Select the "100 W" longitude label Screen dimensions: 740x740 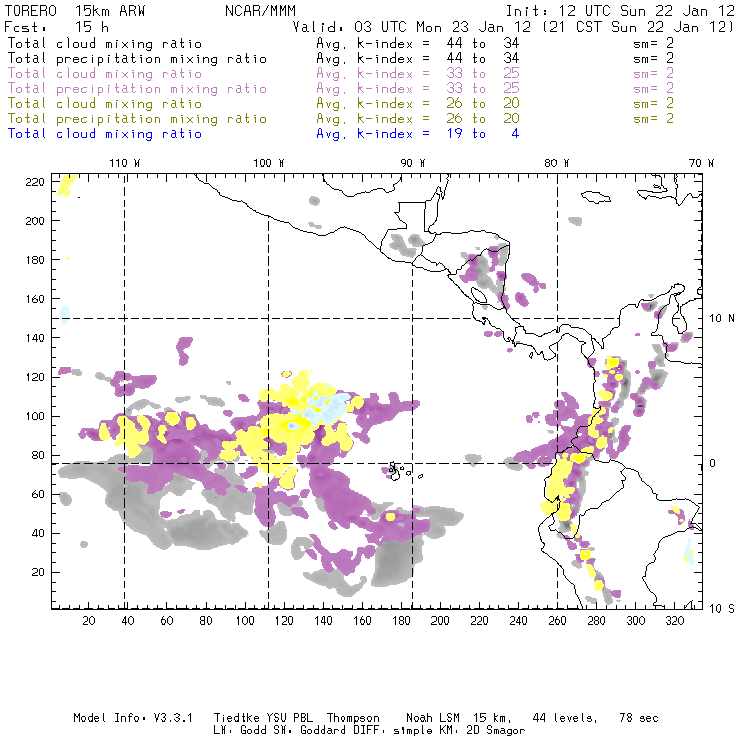pos(269,163)
